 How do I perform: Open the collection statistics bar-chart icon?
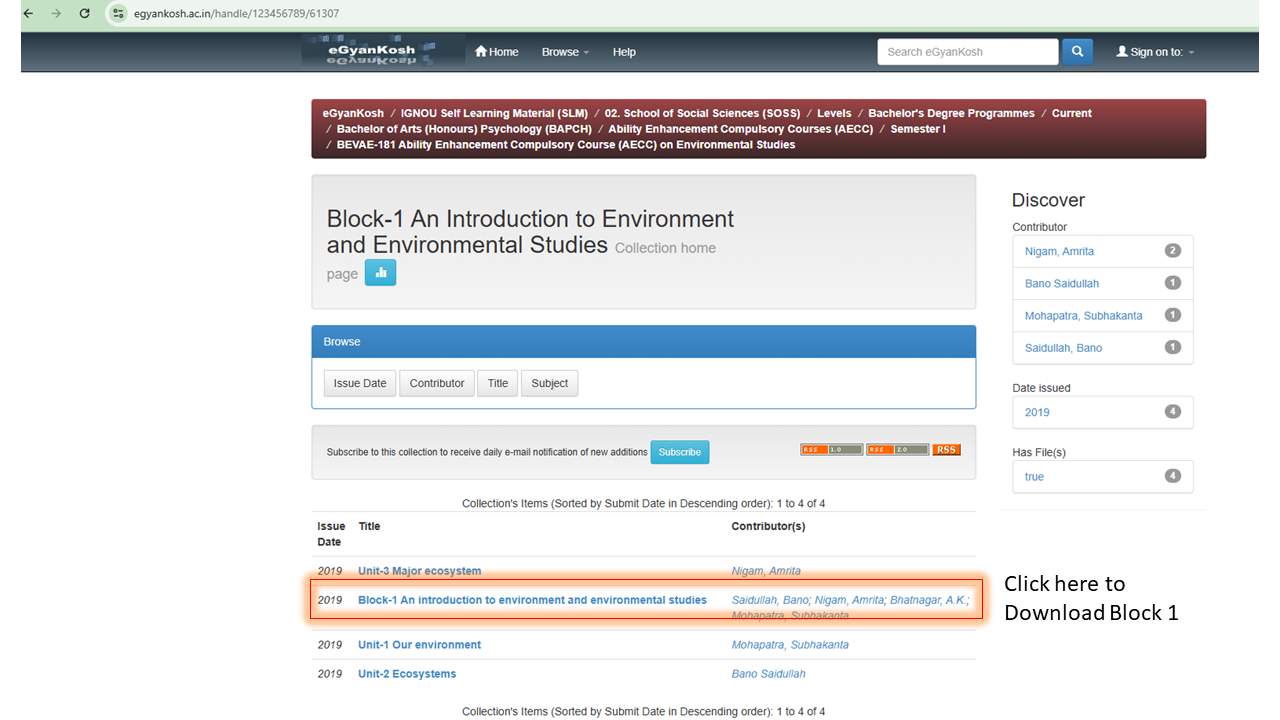coord(380,271)
